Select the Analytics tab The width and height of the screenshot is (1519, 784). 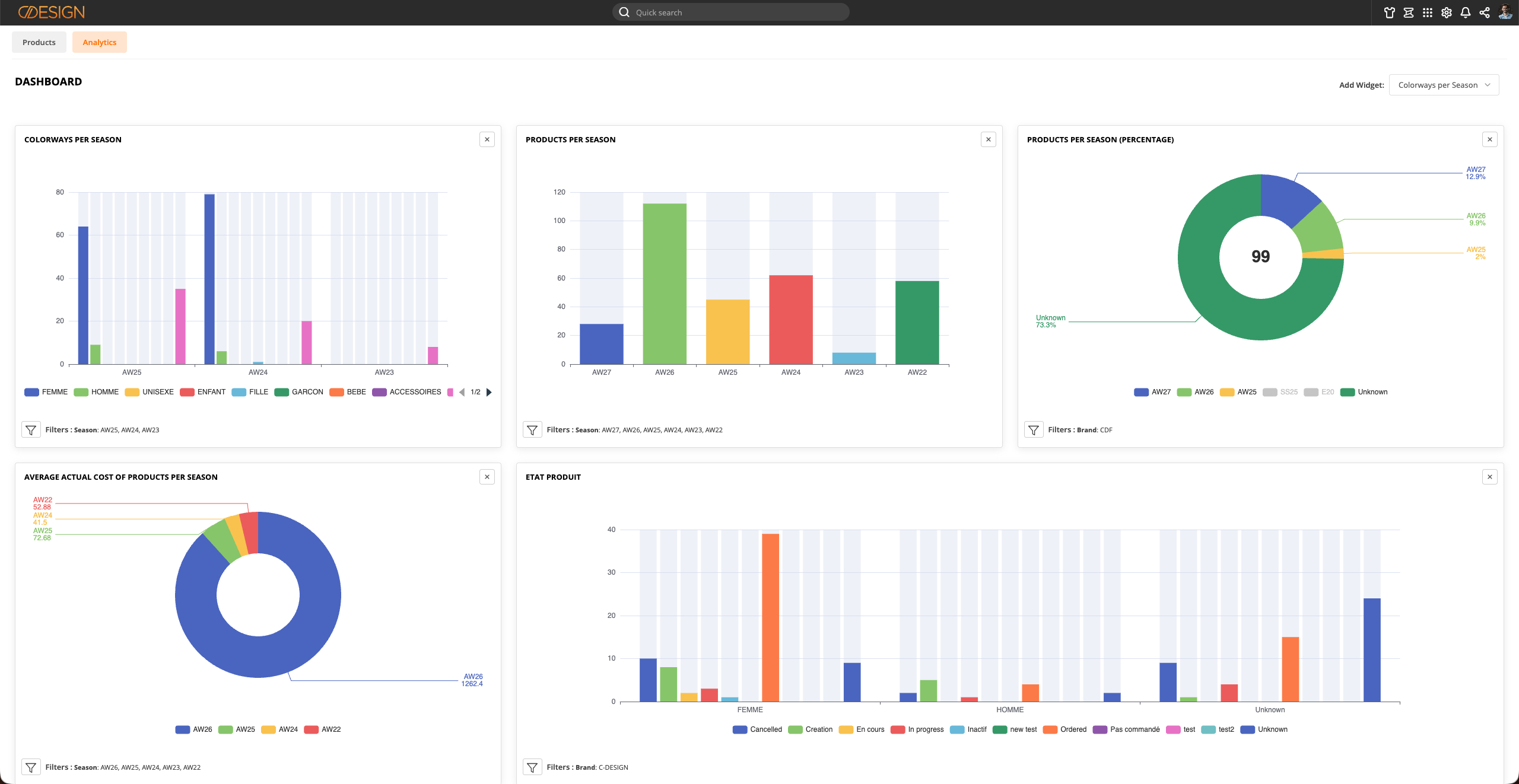100,42
